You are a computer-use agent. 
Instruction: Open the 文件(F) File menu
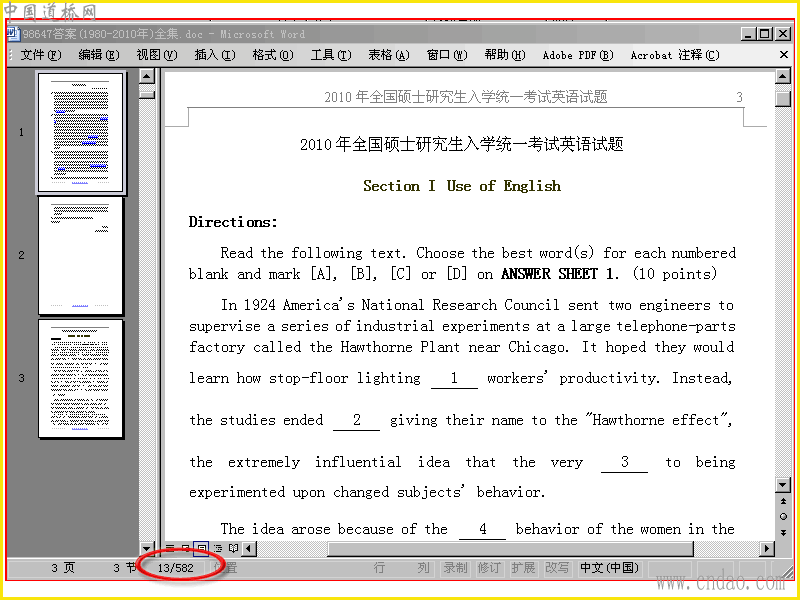(x=41, y=55)
